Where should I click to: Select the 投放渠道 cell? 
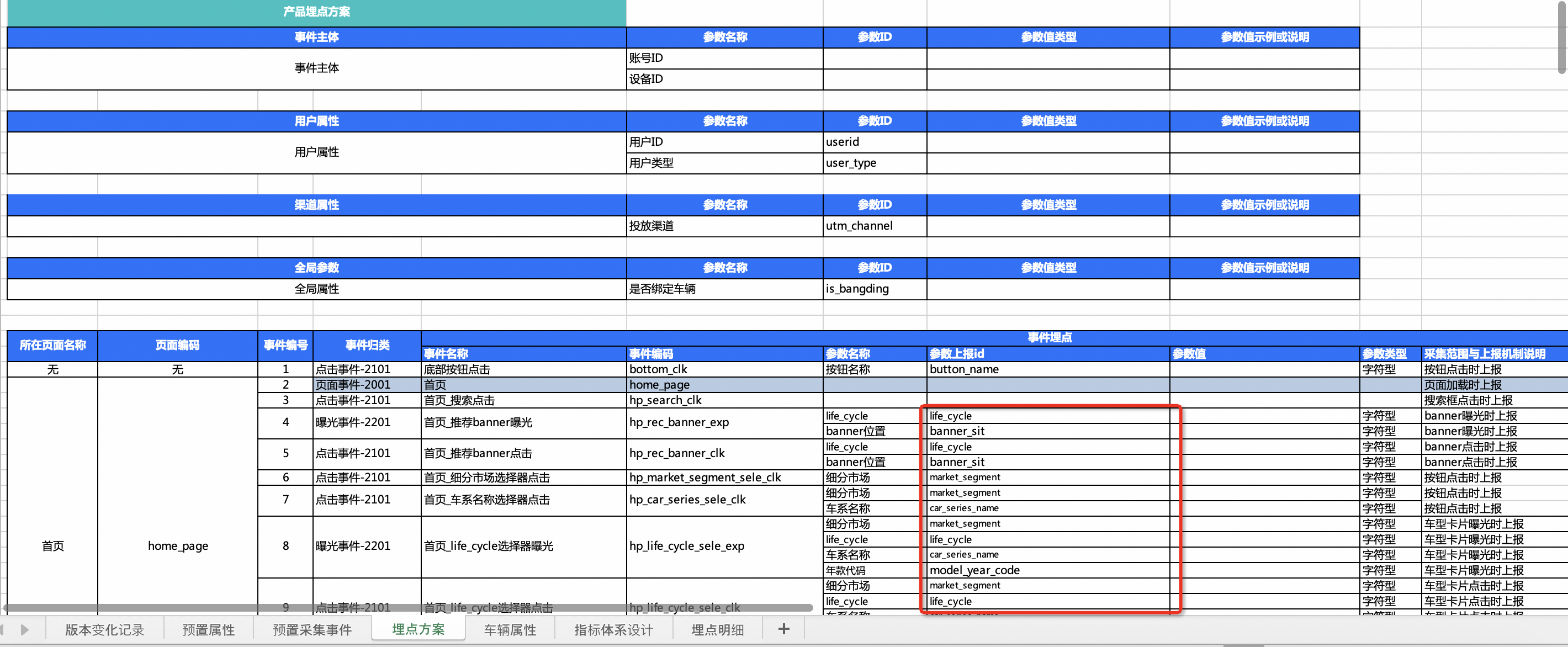point(724,226)
